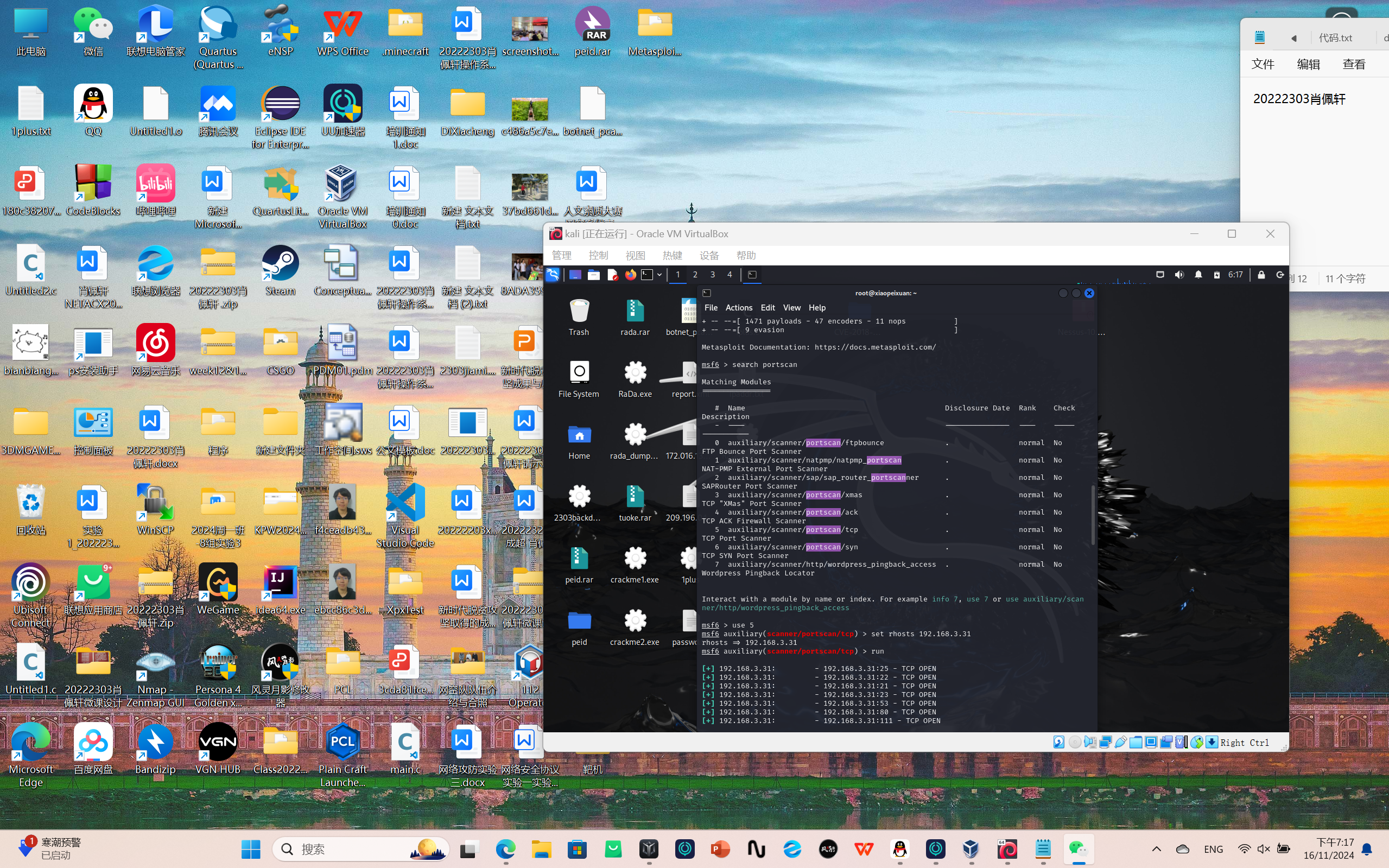The width and height of the screenshot is (1389, 868).
Task: Click the Kali panel volume icon
Action: tap(1179, 275)
